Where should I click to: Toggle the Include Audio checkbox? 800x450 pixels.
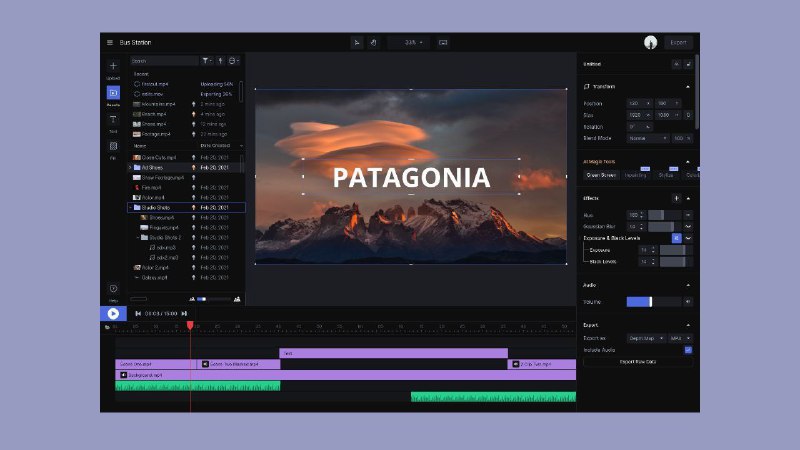[x=688, y=350]
